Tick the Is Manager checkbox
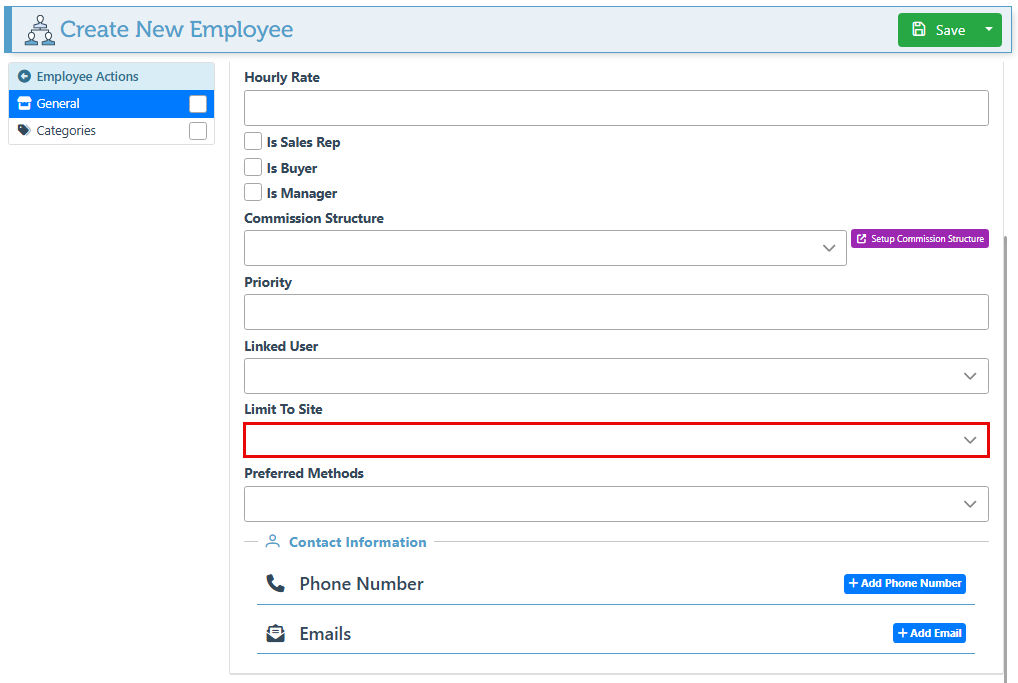The image size is (1018, 683). pos(253,193)
